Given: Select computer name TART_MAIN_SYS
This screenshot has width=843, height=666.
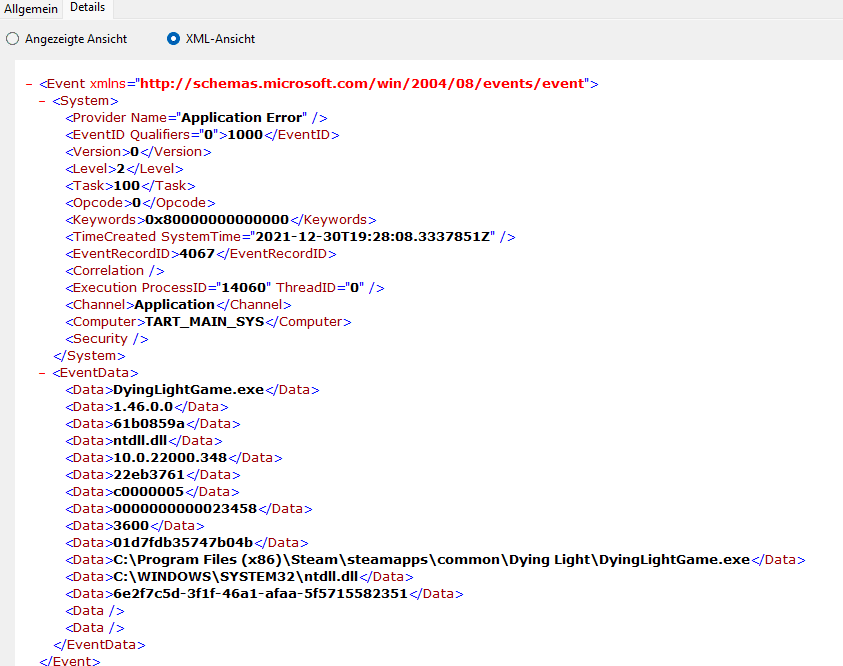Looking at the screenshot, I should [x=205, y=322].
